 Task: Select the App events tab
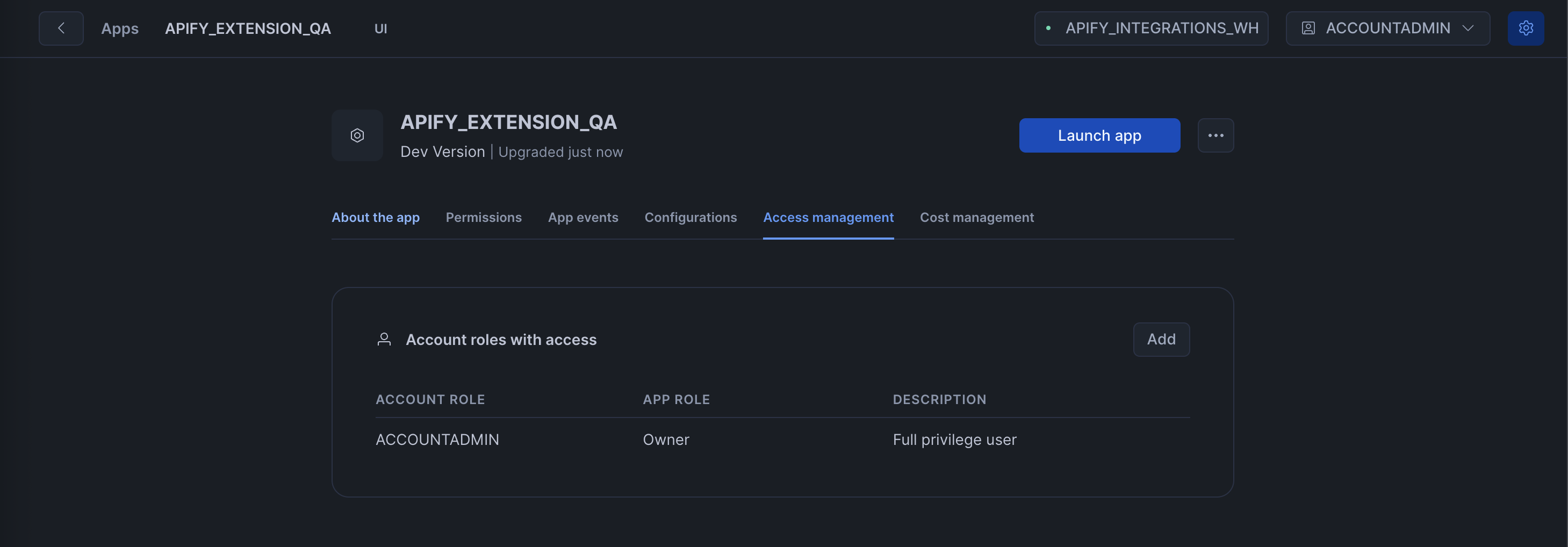pos(583,217)
